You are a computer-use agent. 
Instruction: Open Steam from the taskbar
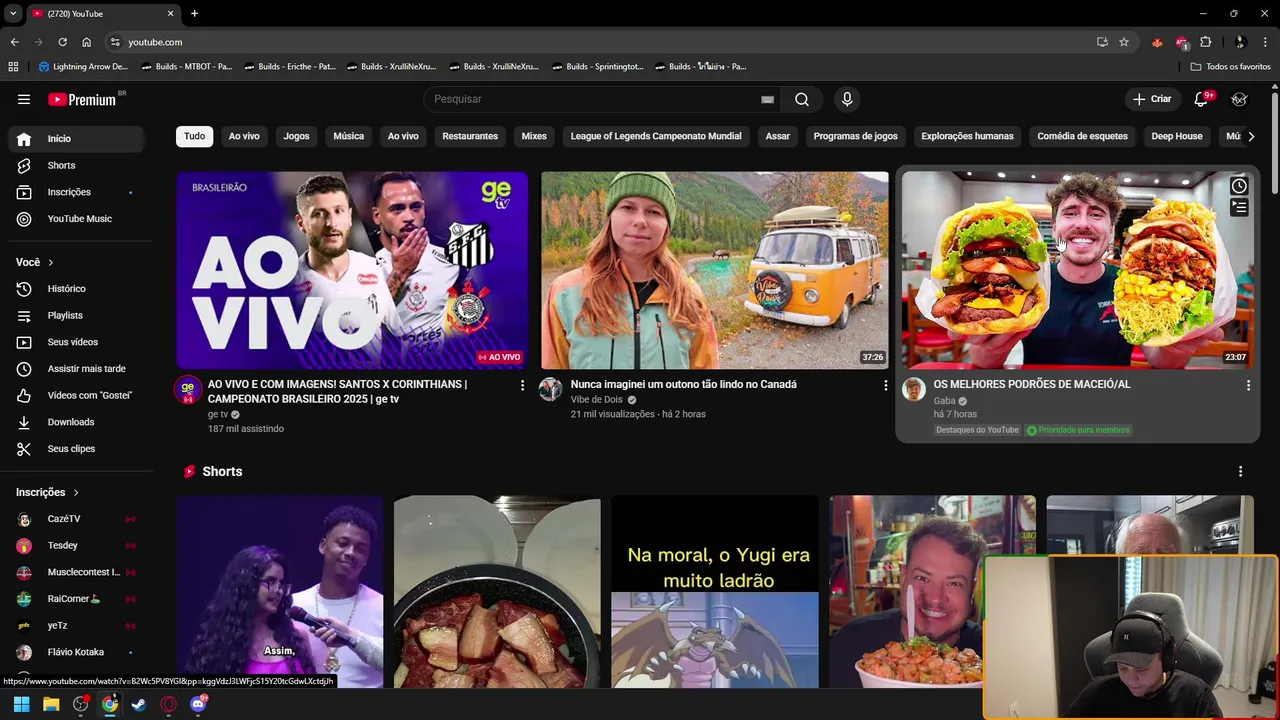click(x=139, y=704)
